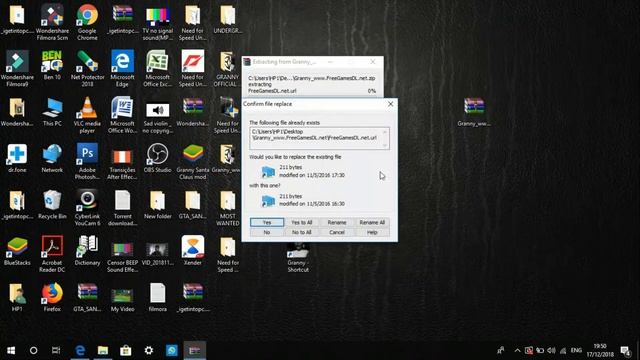Select GRANNY OFFICIAL archive icon

227,68
